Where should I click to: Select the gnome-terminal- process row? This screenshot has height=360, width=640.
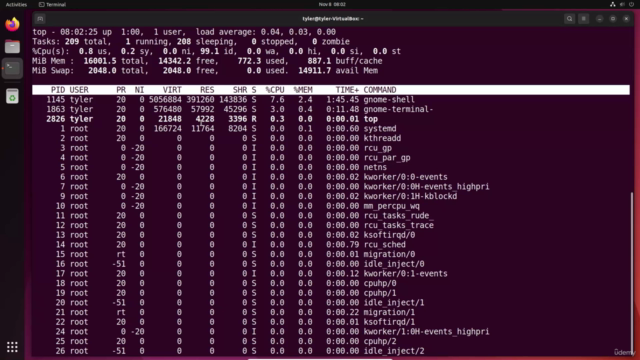(x=331, y=109)
